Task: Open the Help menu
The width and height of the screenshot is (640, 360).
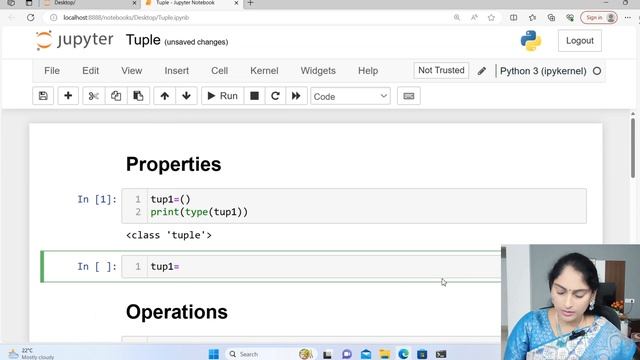Action: 368,71
